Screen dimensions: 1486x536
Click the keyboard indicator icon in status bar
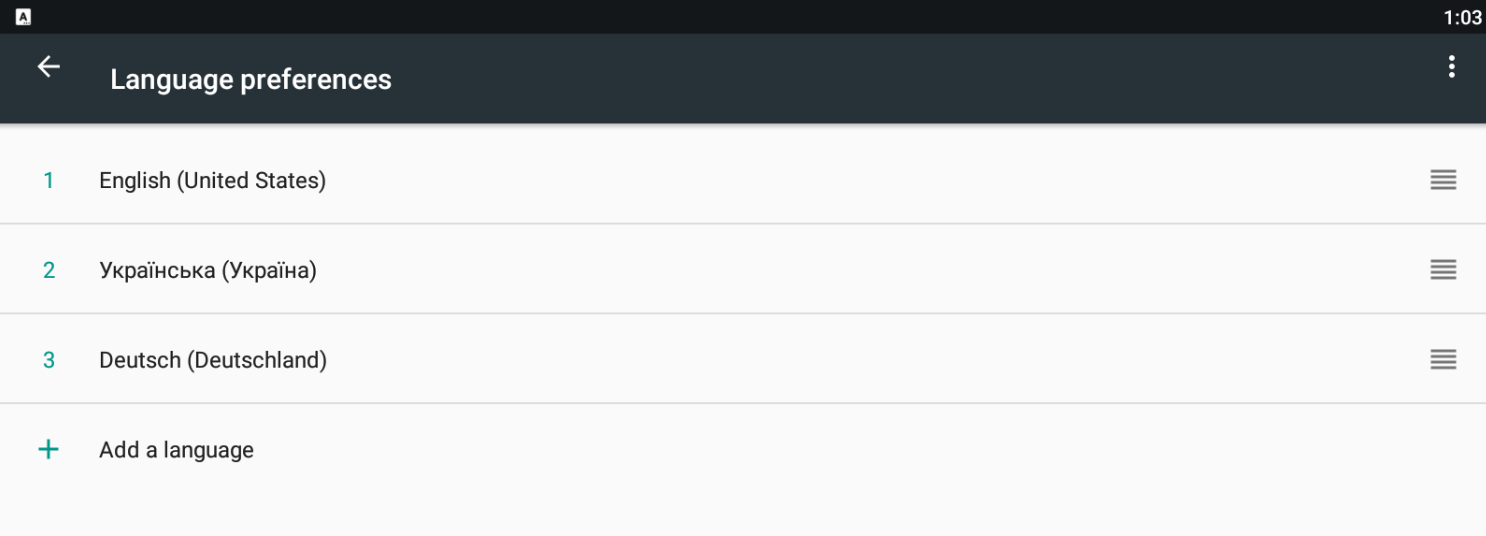pos(23,17)
